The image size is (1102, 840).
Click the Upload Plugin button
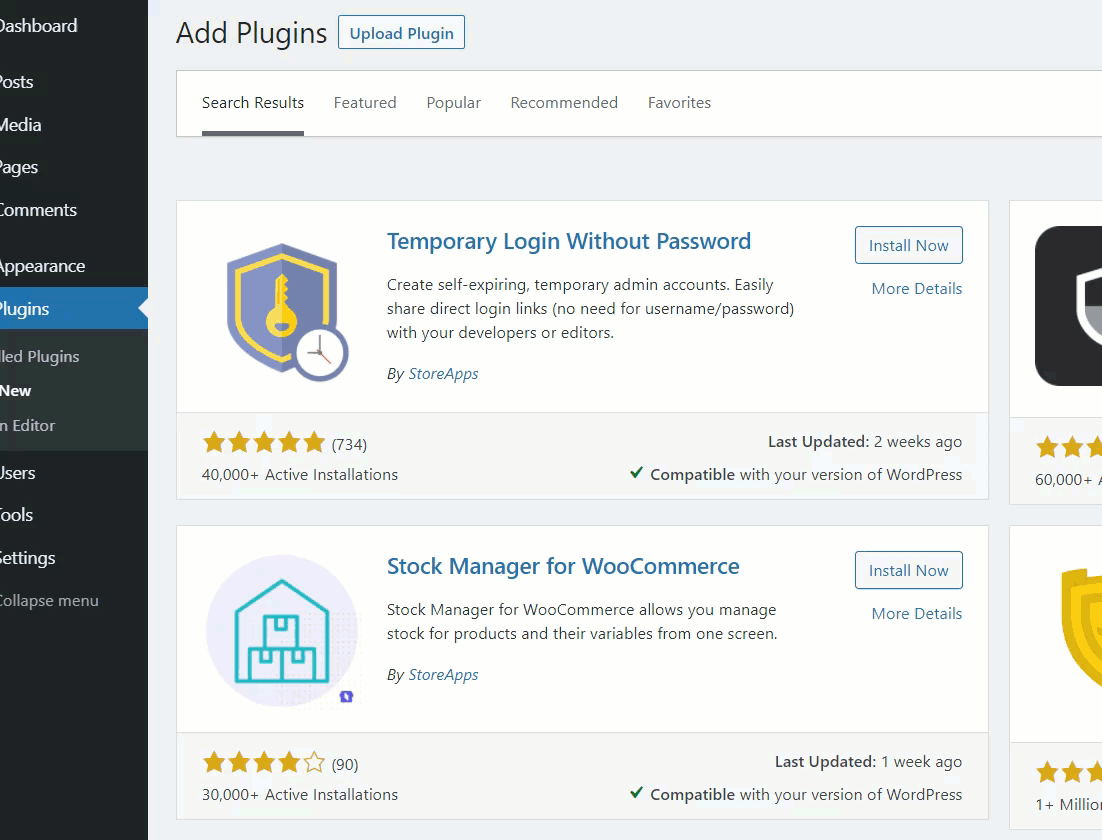[x=401, y=32]
